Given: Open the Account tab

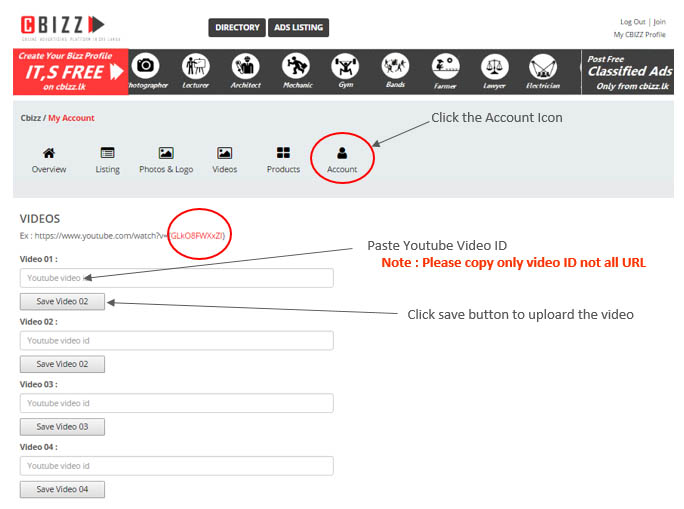Looking at the screenshot, I should pos(342,160).
